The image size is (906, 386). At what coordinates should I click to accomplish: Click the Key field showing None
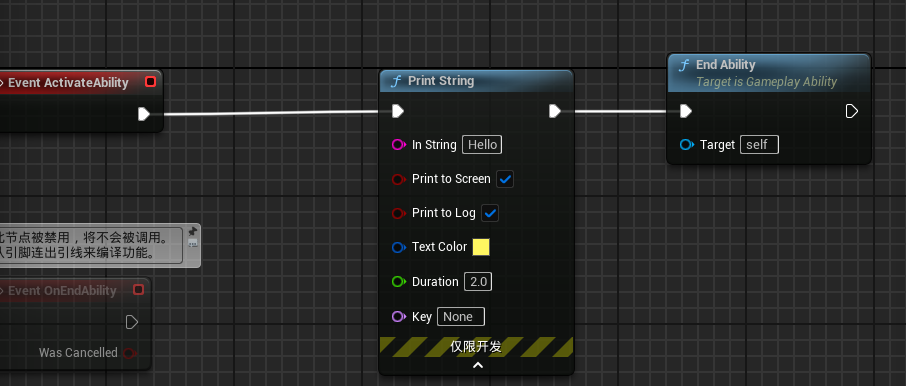(x=461, y=316)
